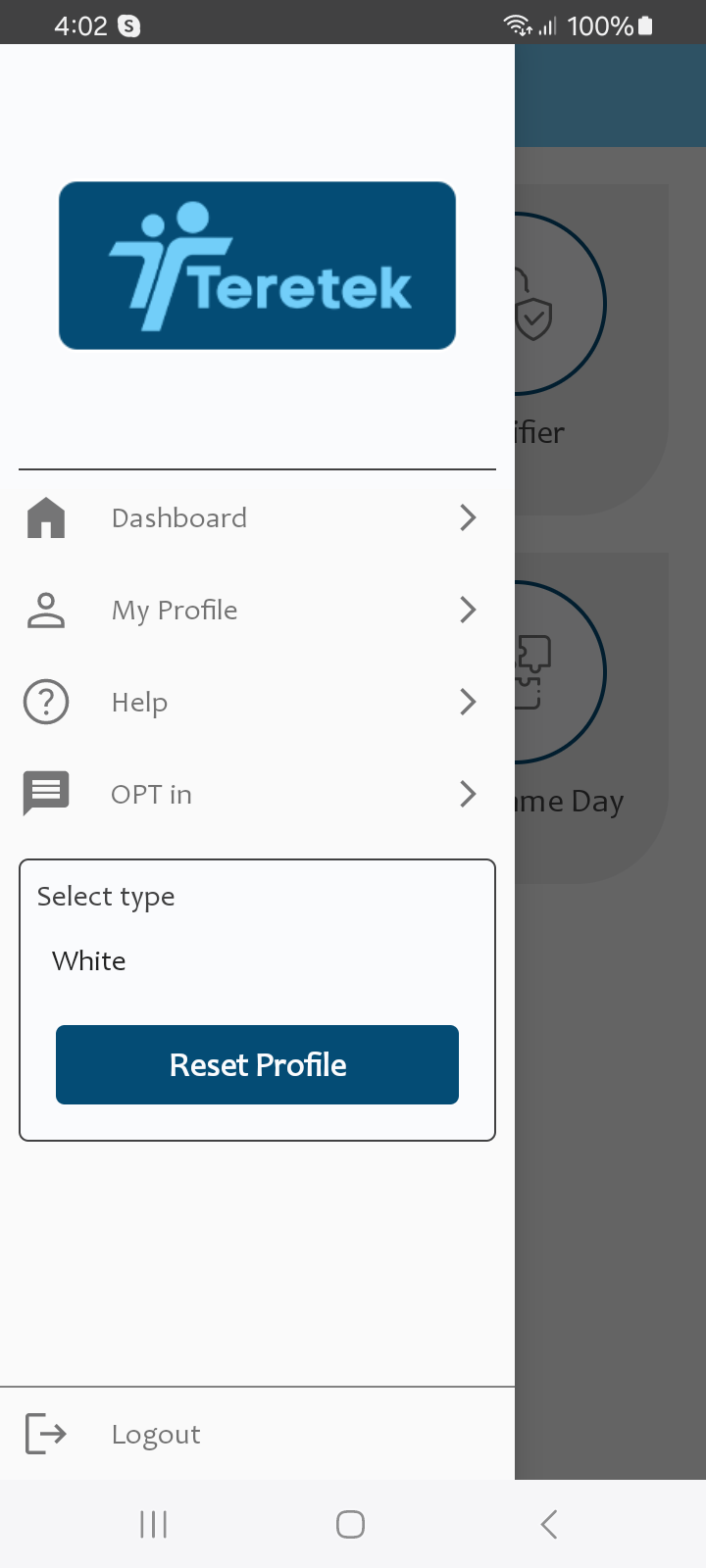Image resolution: width=706 pixels, height=1568 pixels.
Task: Tap the My Profile person icon
Action: [46, 610]
